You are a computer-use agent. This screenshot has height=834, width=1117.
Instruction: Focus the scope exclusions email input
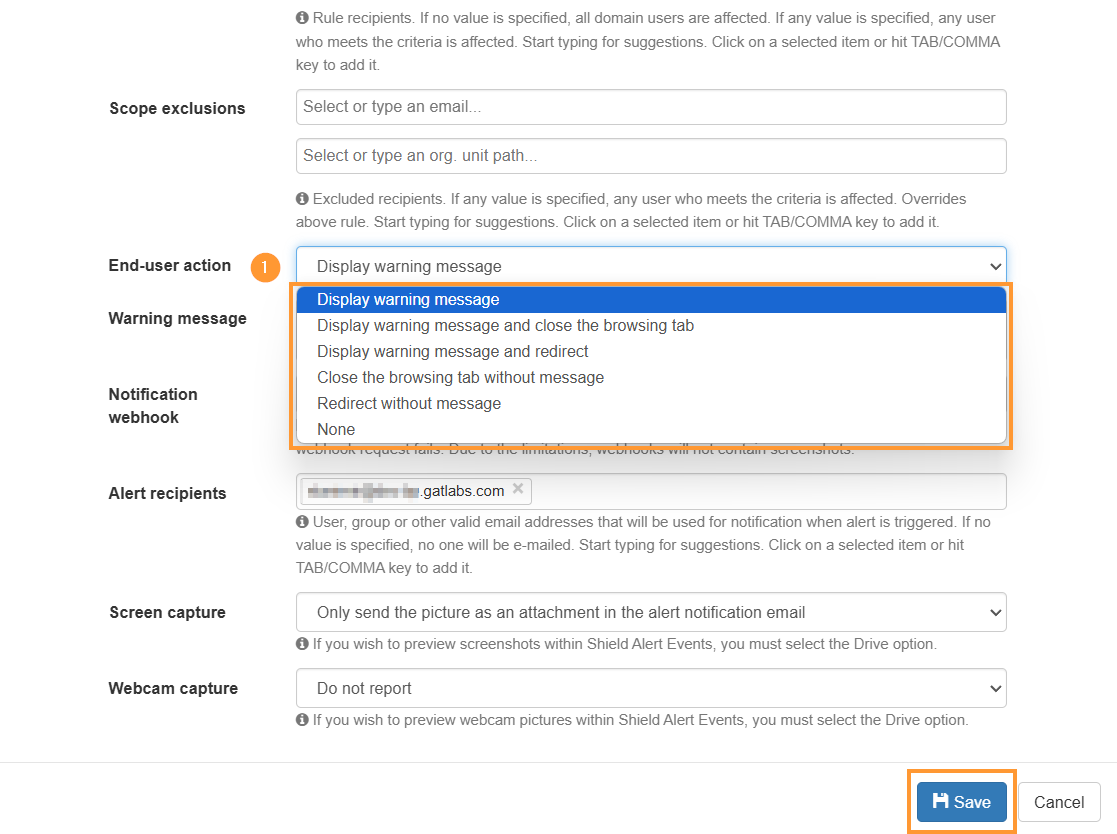(651, 107)
